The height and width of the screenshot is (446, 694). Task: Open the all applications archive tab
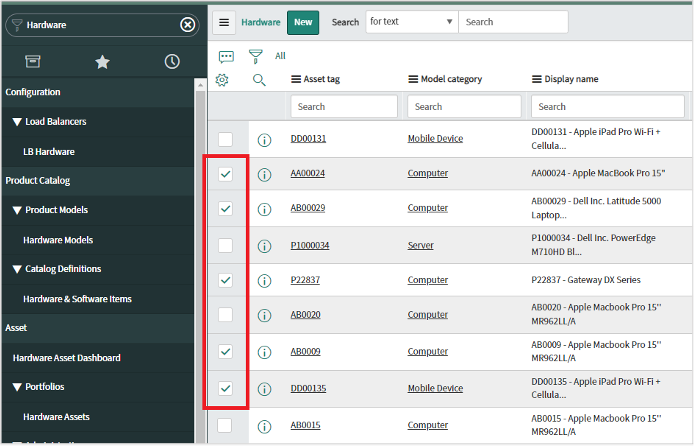pos(33,62)
